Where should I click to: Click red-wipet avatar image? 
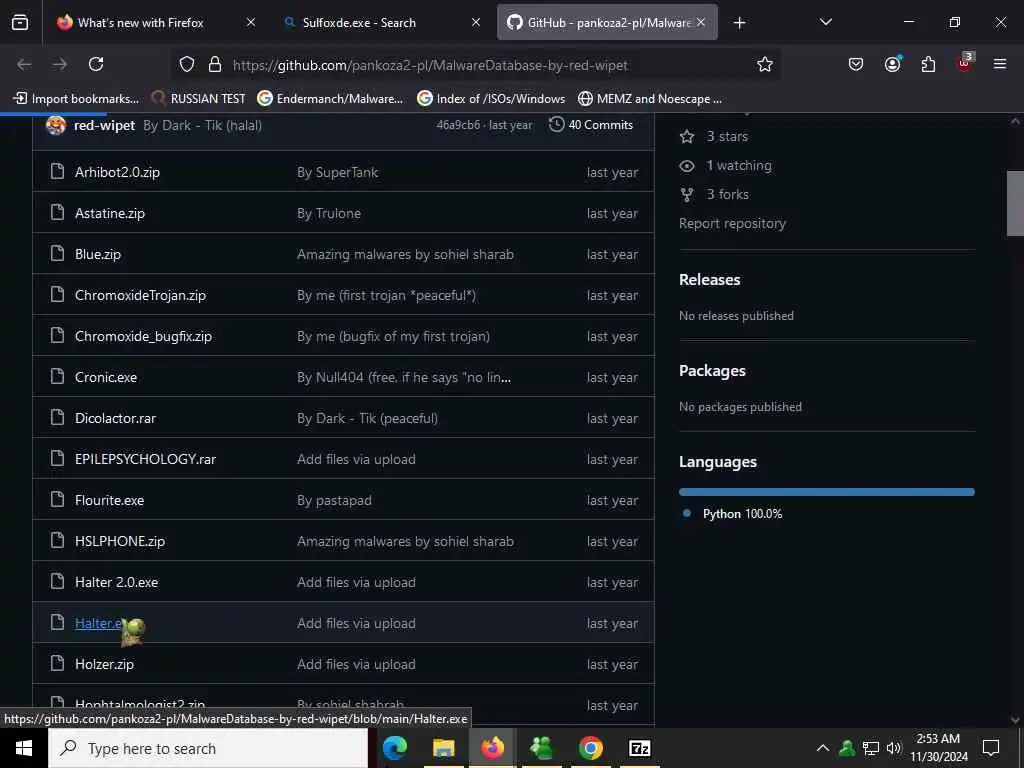(56, 125)
